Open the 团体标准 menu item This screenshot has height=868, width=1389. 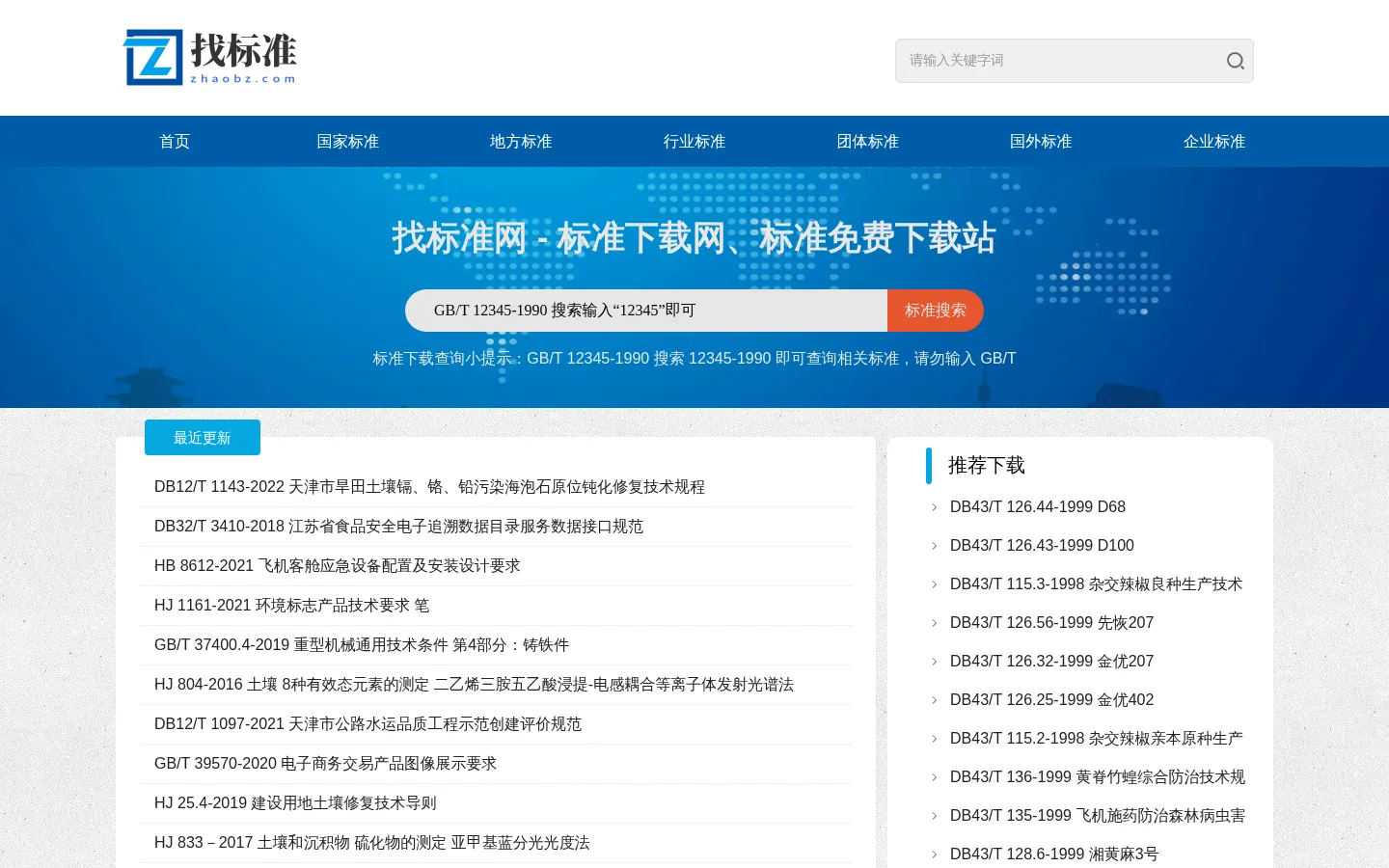click(x=868, y=142)
